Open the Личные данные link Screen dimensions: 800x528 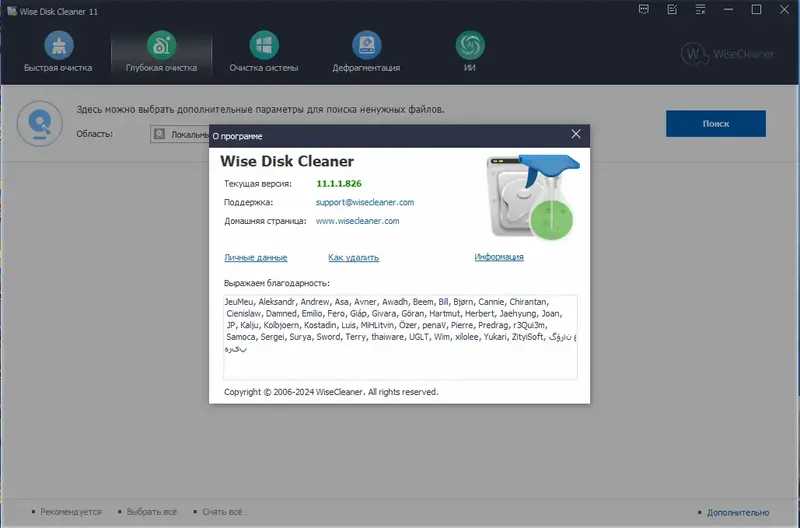pos(256,258)
